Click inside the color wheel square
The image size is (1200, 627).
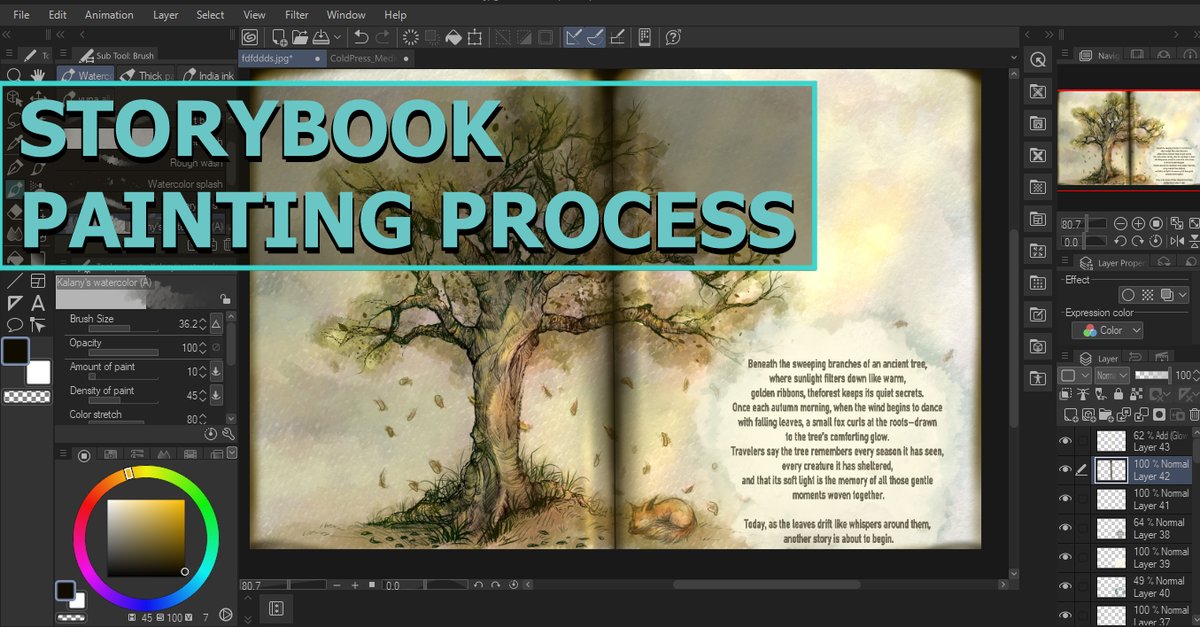[146, 537]
